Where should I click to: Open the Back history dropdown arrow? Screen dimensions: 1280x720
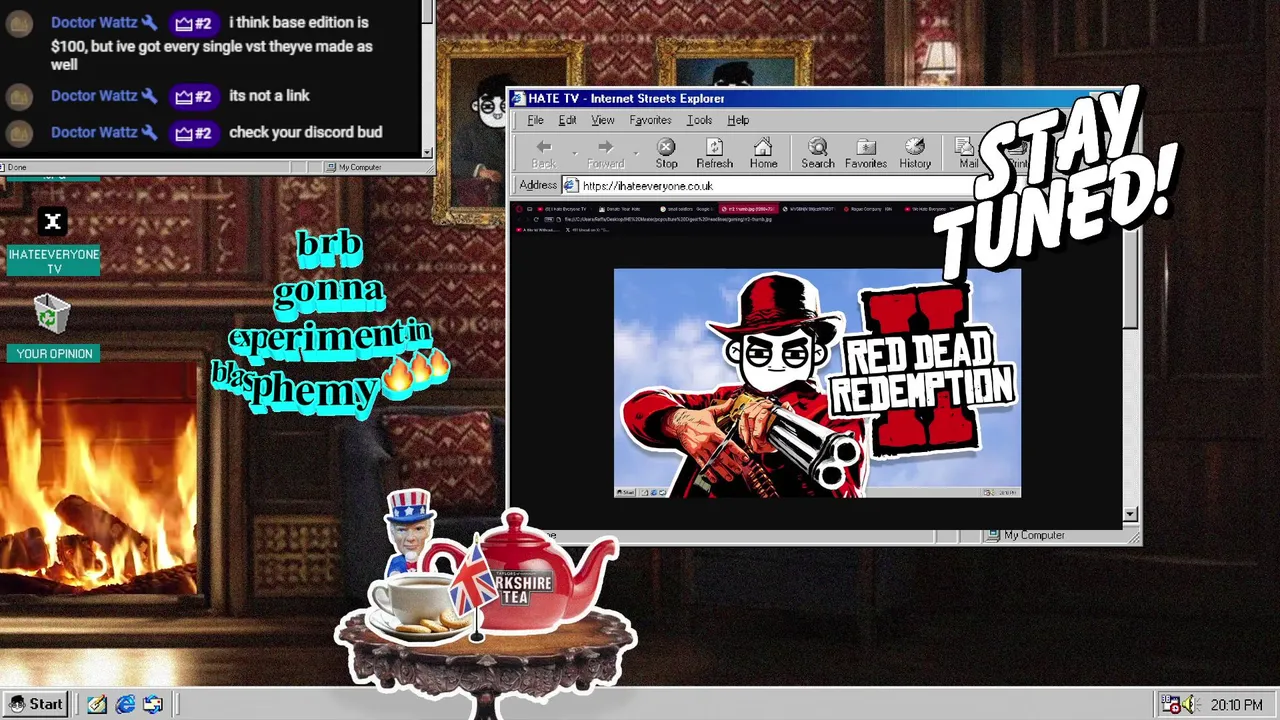(x=574, y=154)
